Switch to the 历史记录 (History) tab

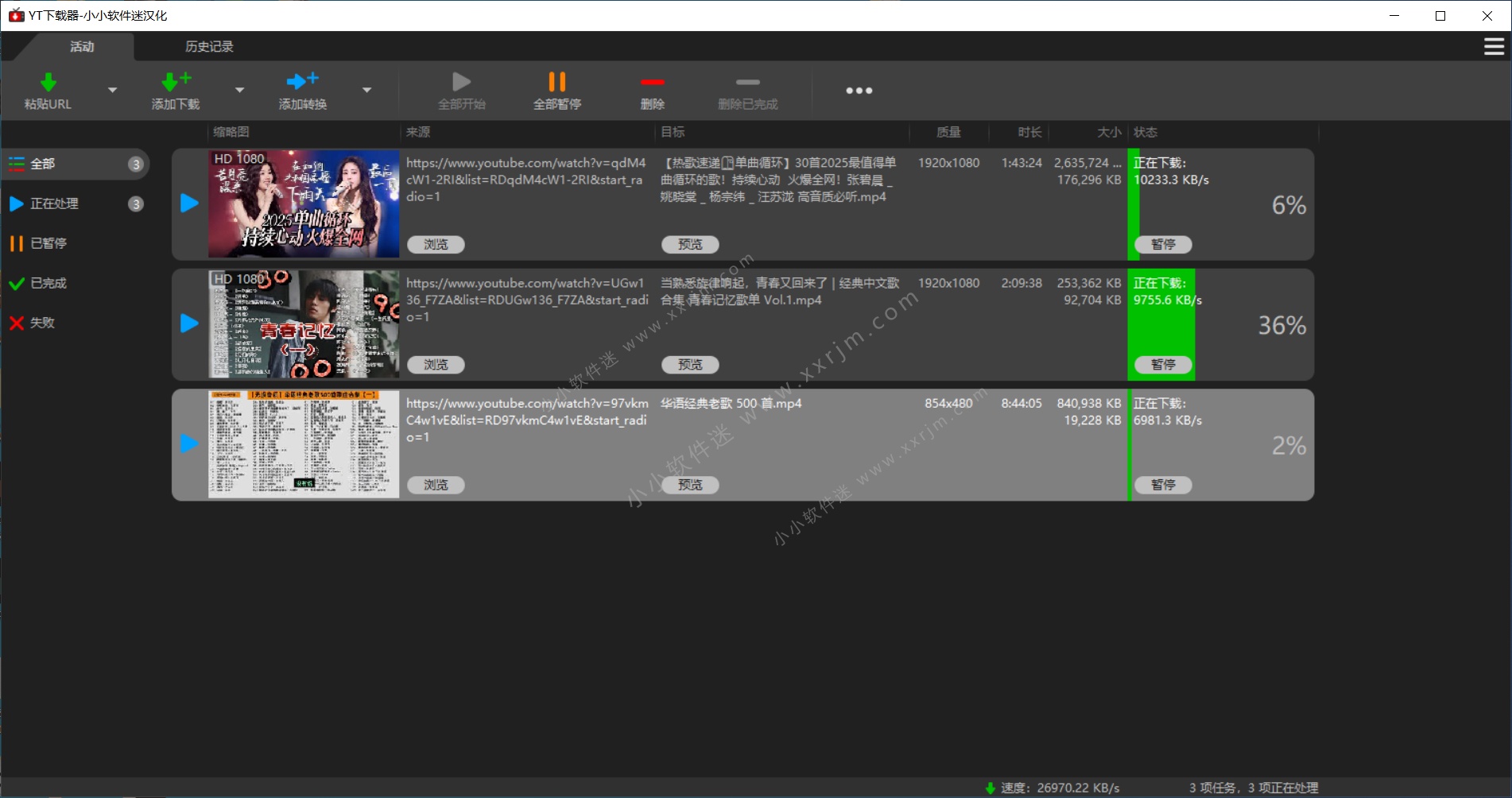[208, 46]
